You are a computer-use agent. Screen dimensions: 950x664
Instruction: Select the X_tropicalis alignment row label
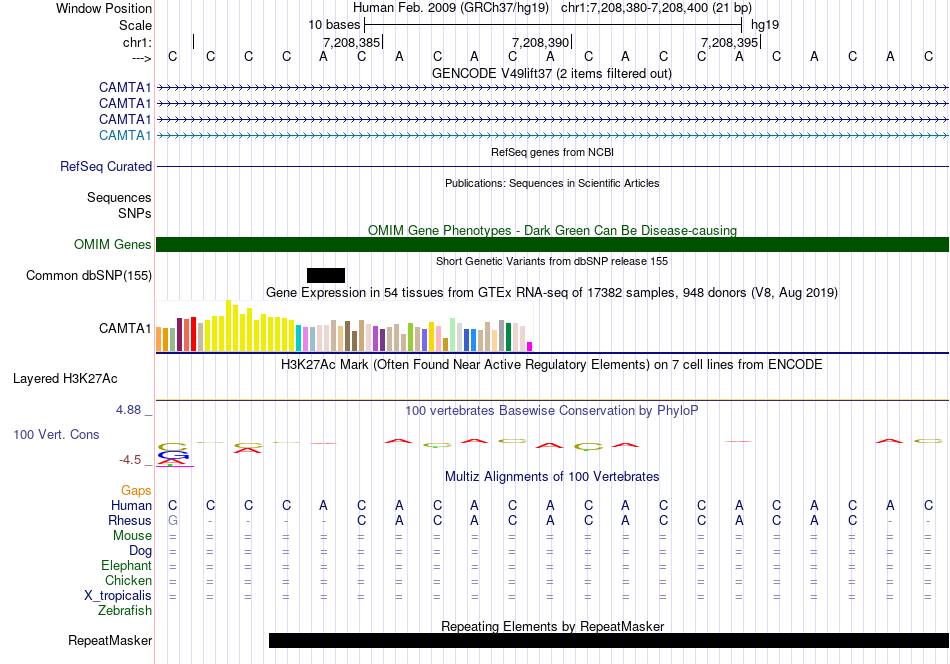pos(118,596)
